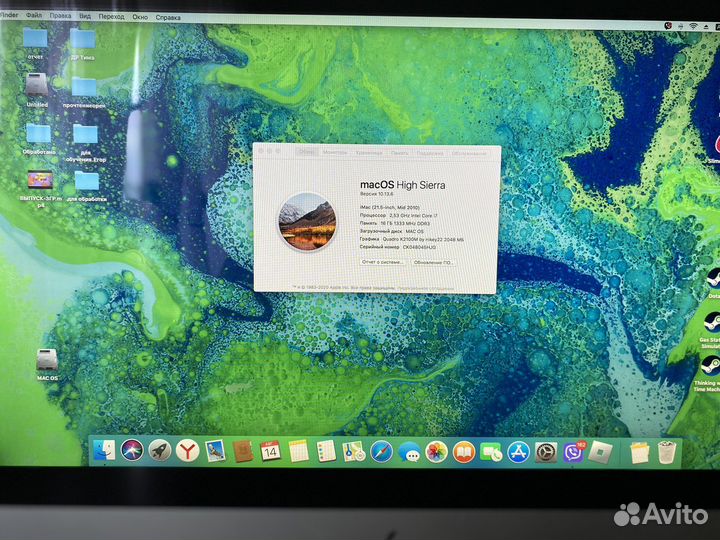Select the 'Обзор' tab
The image size is (720, 540).
[x=306, y=152]
